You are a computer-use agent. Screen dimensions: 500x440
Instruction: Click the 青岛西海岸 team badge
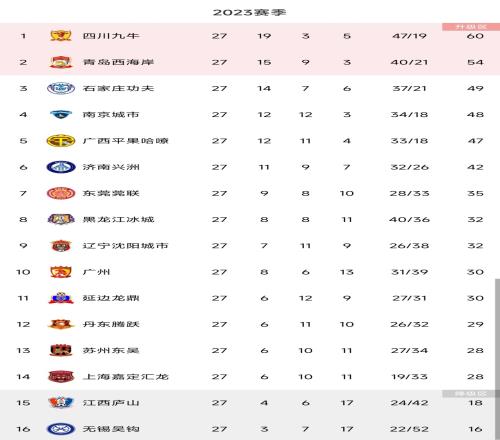pyautogui.click(x=61, y=62)
